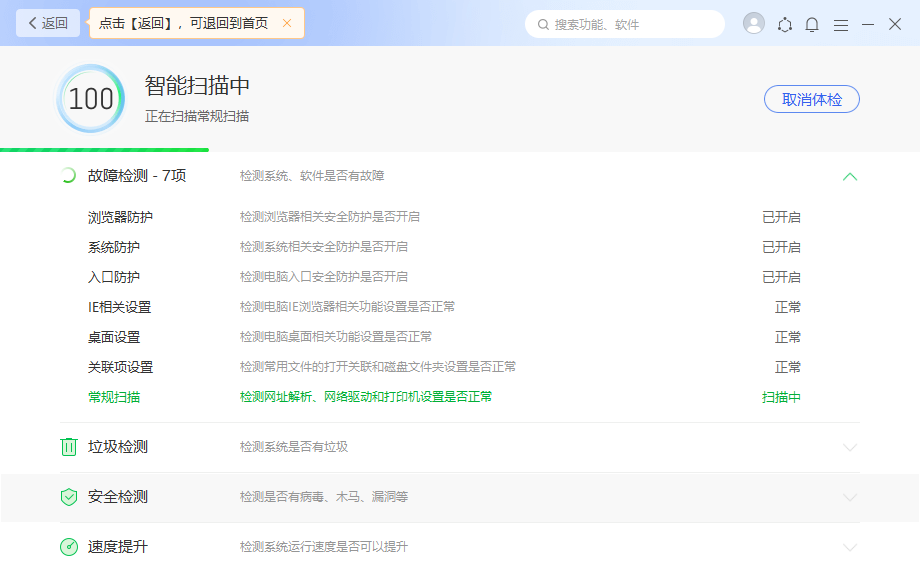Click 已开启 status of 入口防护
The height and width of the screenshot is (580, 920).
(781, 277)
